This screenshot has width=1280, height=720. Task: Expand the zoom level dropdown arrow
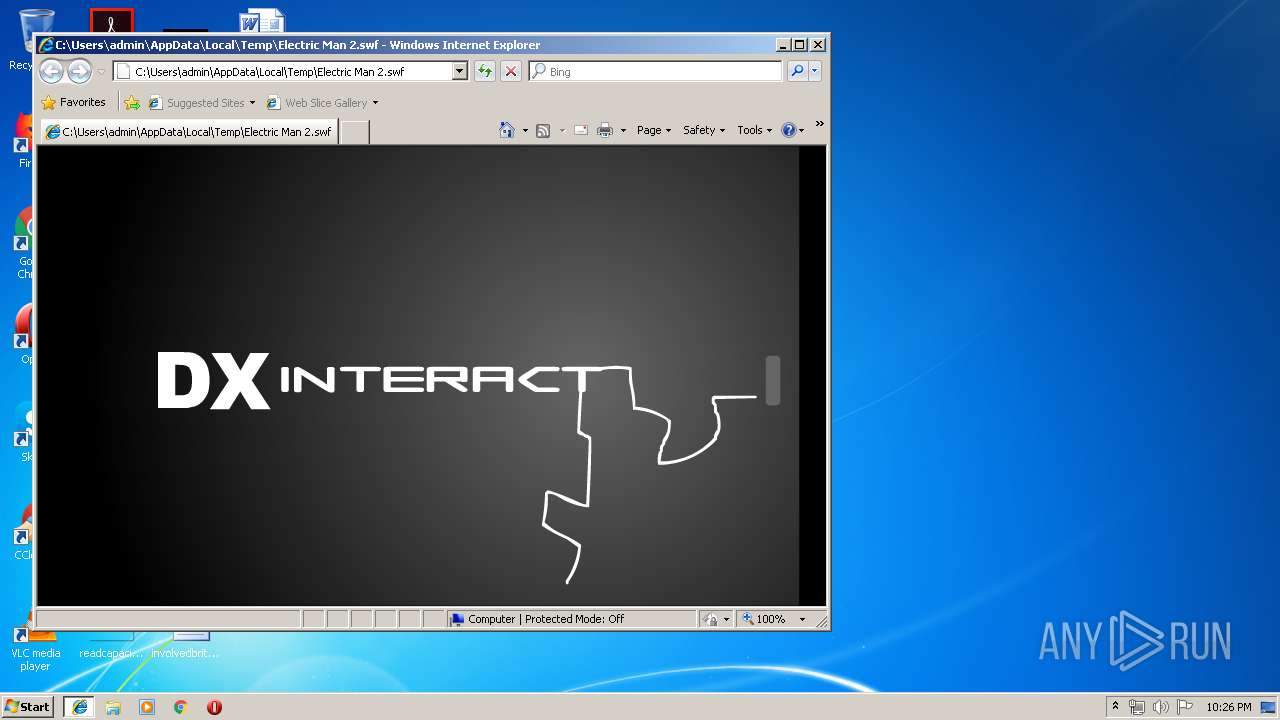coord(802,619)
